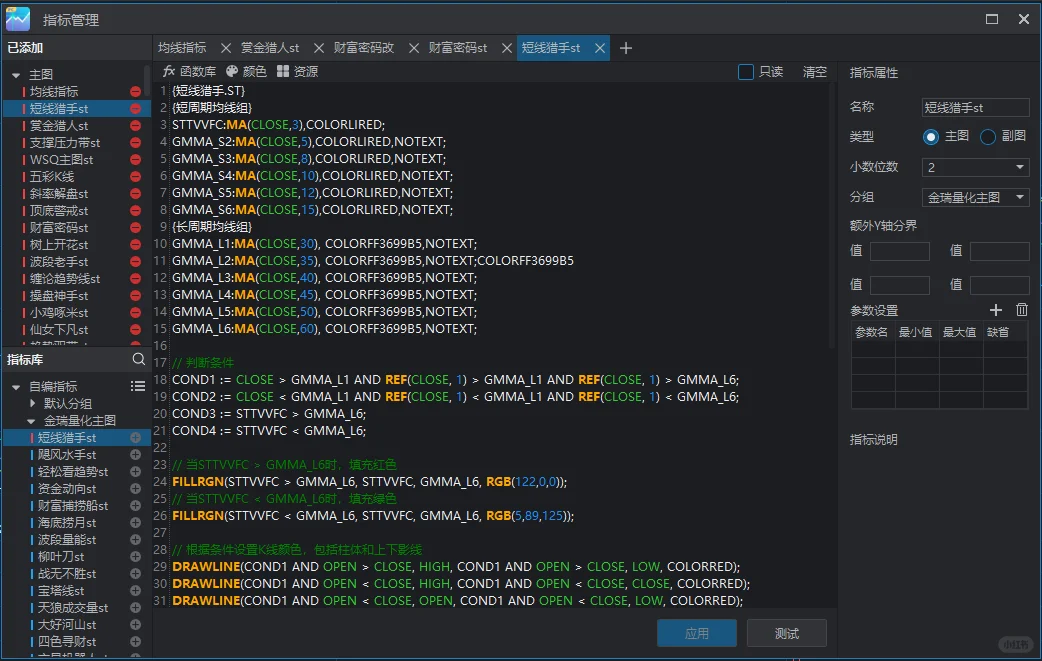The width and height of the screenshot is (1042, 661).
Task: Expand the 默认分组 tree node
Action: [x=33, y=403]
